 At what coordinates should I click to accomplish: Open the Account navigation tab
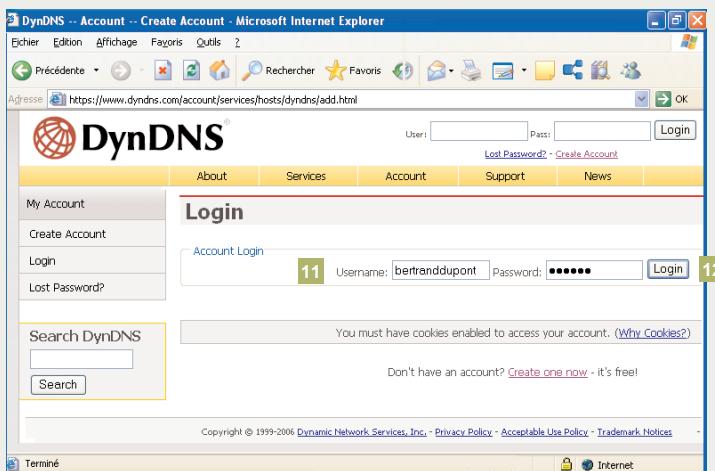[x=405, y=176]
